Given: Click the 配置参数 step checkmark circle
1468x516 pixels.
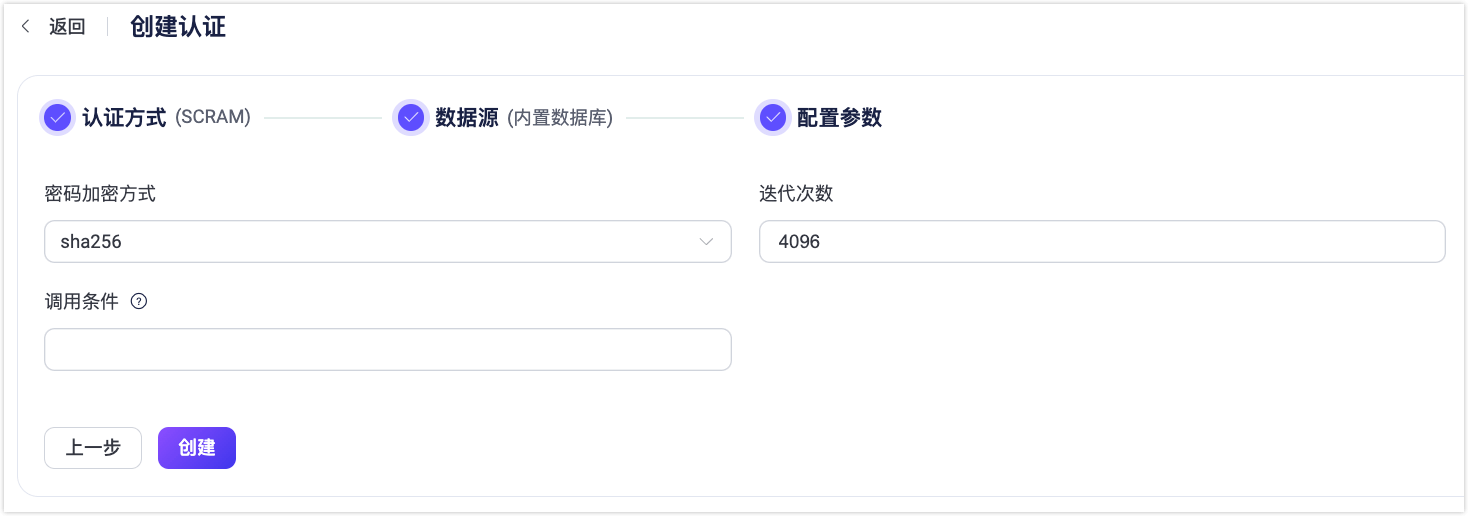Looking at the screenshot, I should pyautogui.click(x=772, y=118).
